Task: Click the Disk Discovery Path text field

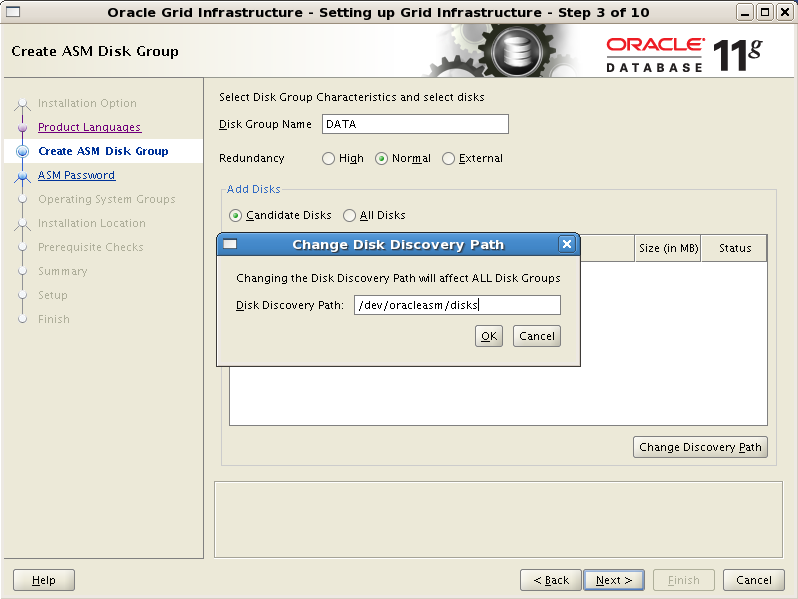Action: [457, 305]
